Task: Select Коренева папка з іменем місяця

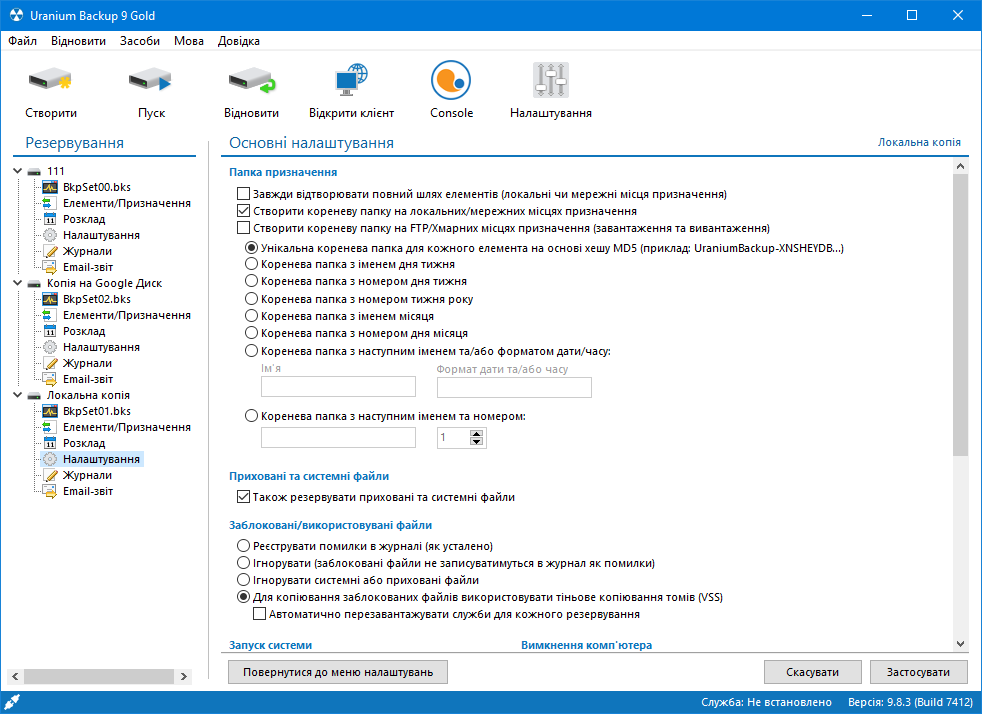Action: point(251,316)
